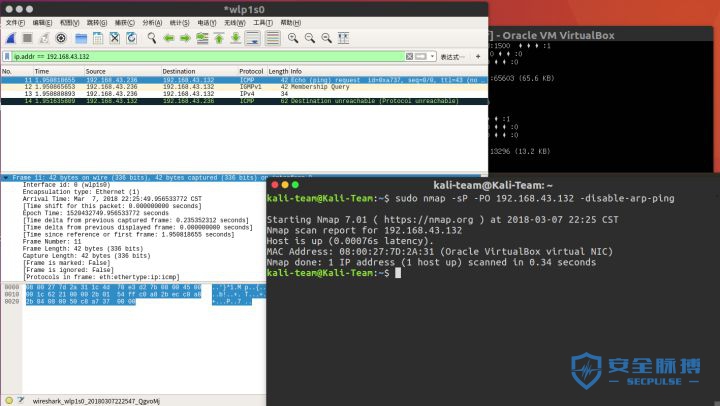Select packet 13 IPv4 row
The width and height of the screenshot is (720, 406).
pos(244,94)
